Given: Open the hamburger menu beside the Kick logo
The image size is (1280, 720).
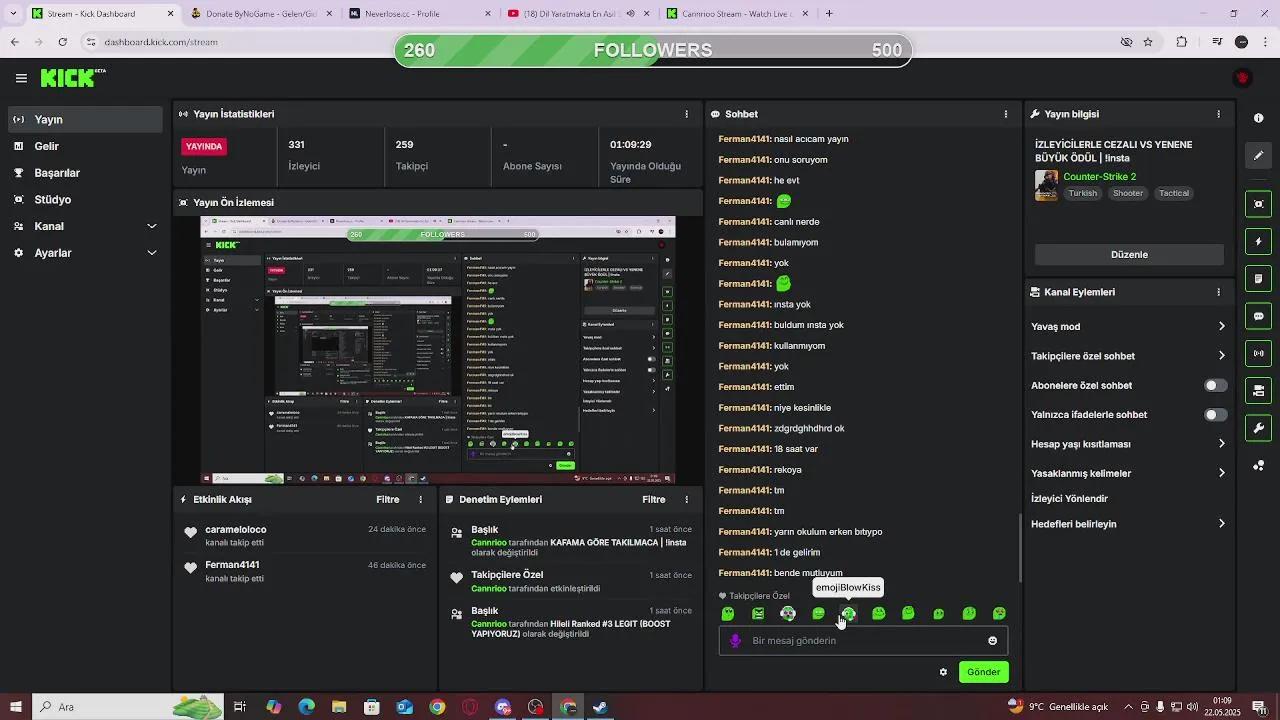Looking at the screenshot, I should 21,78.
